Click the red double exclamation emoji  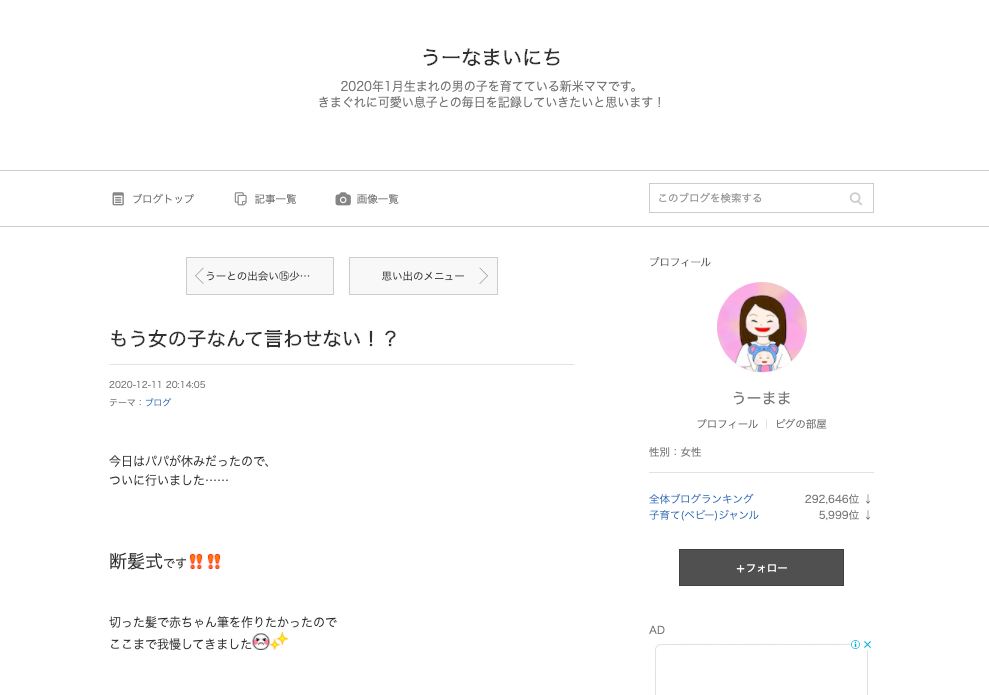pyautogui.click(x=205, y=561)
